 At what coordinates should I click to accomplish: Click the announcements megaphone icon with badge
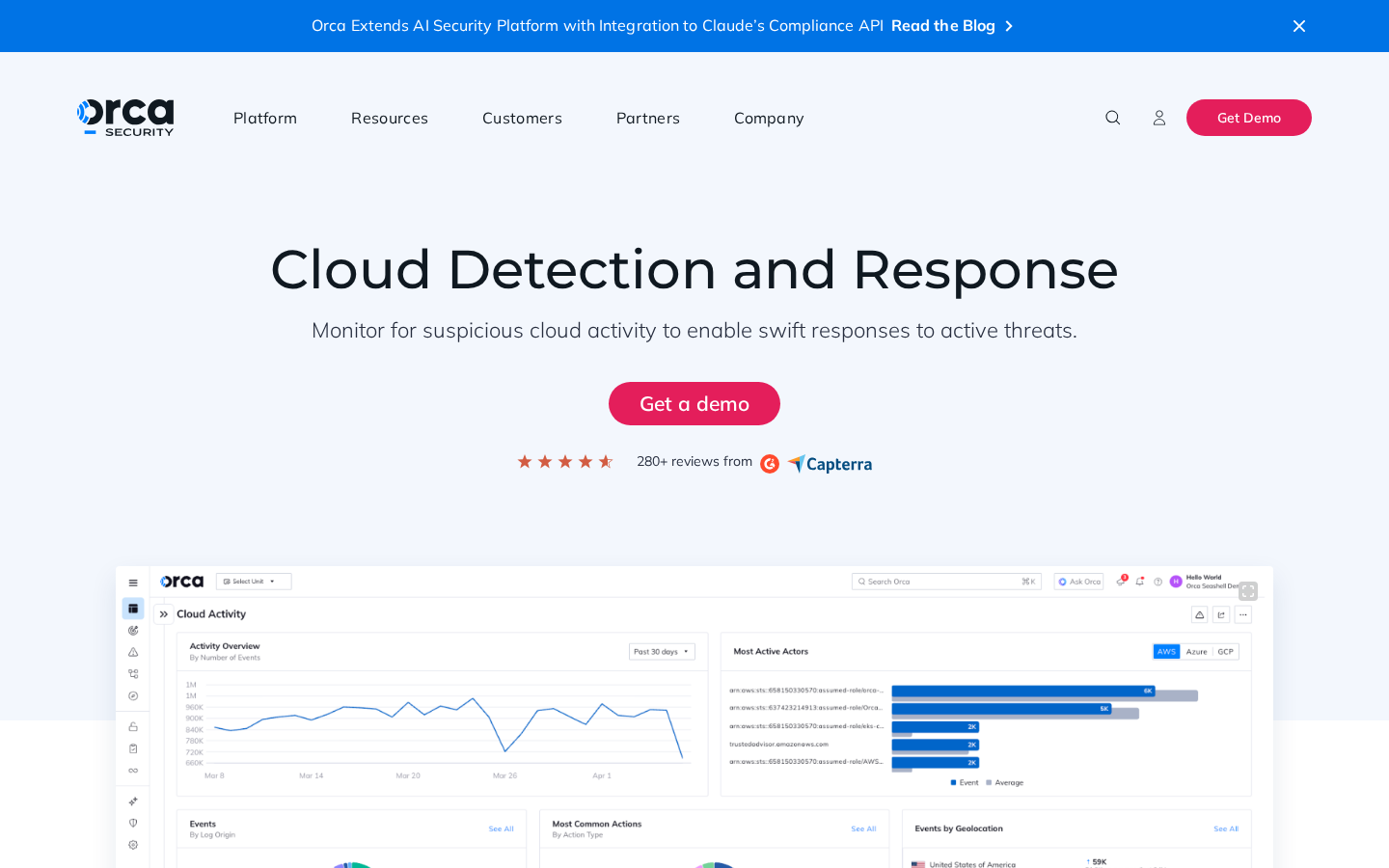coord(1121,581)
